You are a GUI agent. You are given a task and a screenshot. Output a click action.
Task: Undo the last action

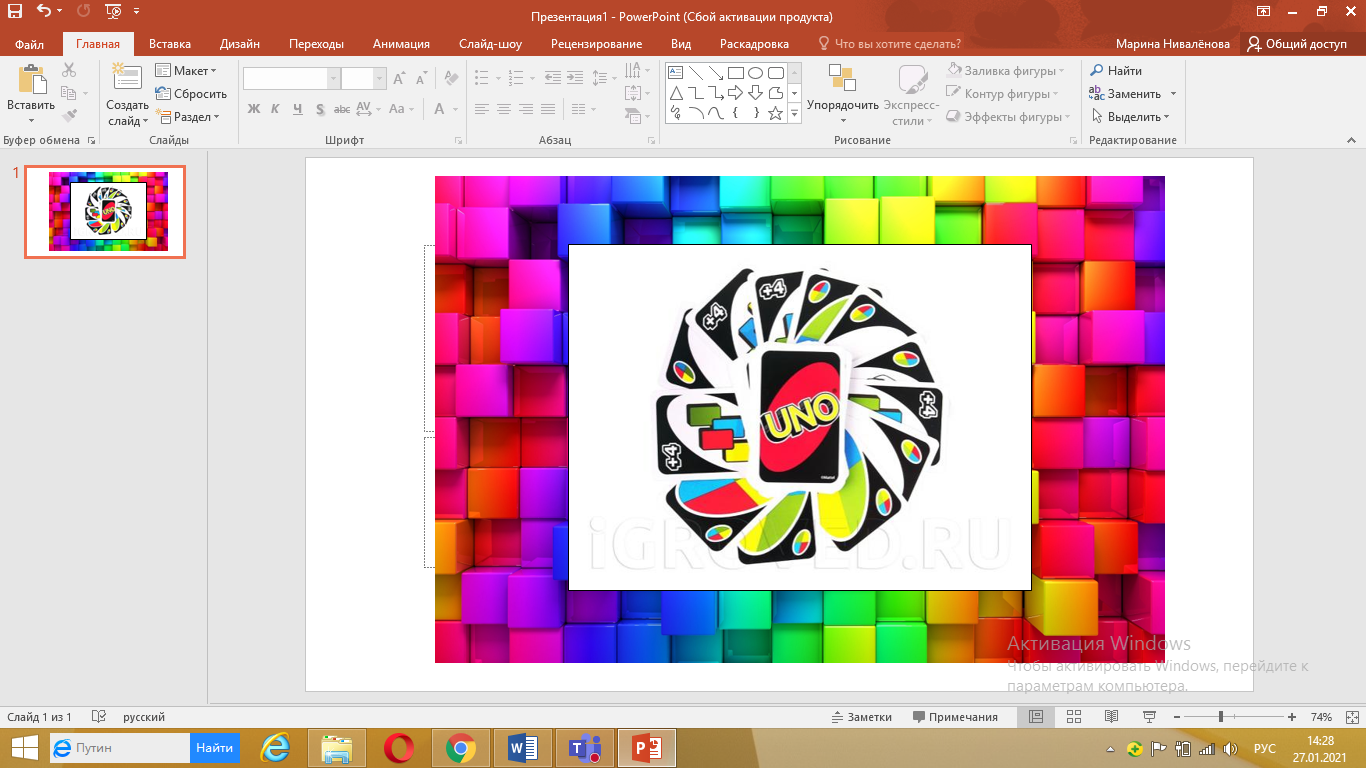click(44, 12)
